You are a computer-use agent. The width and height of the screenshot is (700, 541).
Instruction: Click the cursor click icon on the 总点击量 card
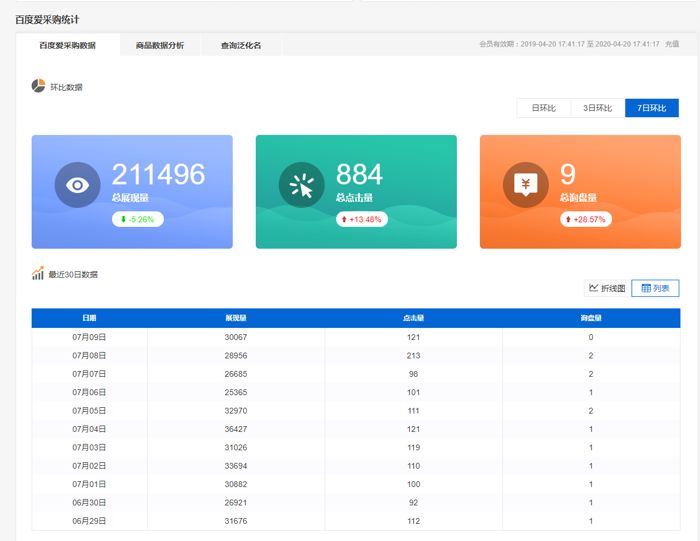coord(302,185)
